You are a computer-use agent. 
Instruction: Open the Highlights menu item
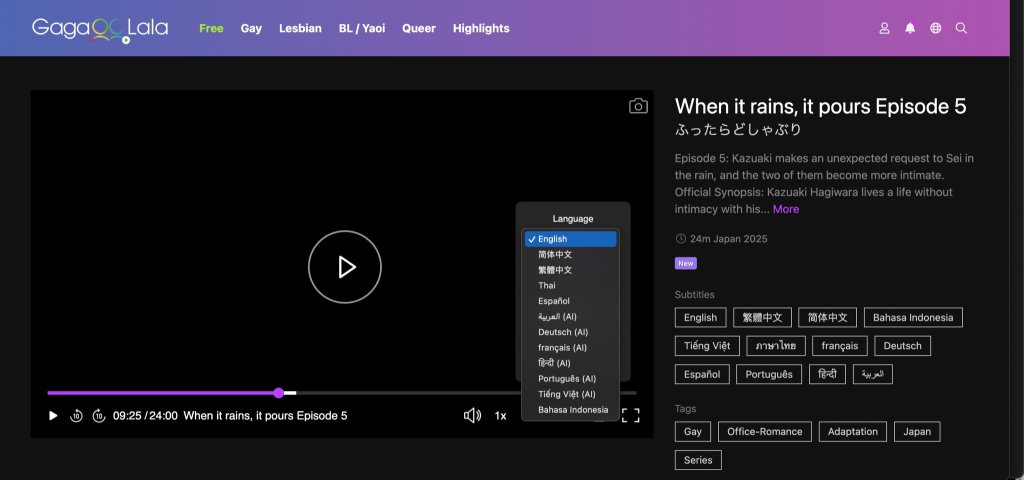(481, 29)
